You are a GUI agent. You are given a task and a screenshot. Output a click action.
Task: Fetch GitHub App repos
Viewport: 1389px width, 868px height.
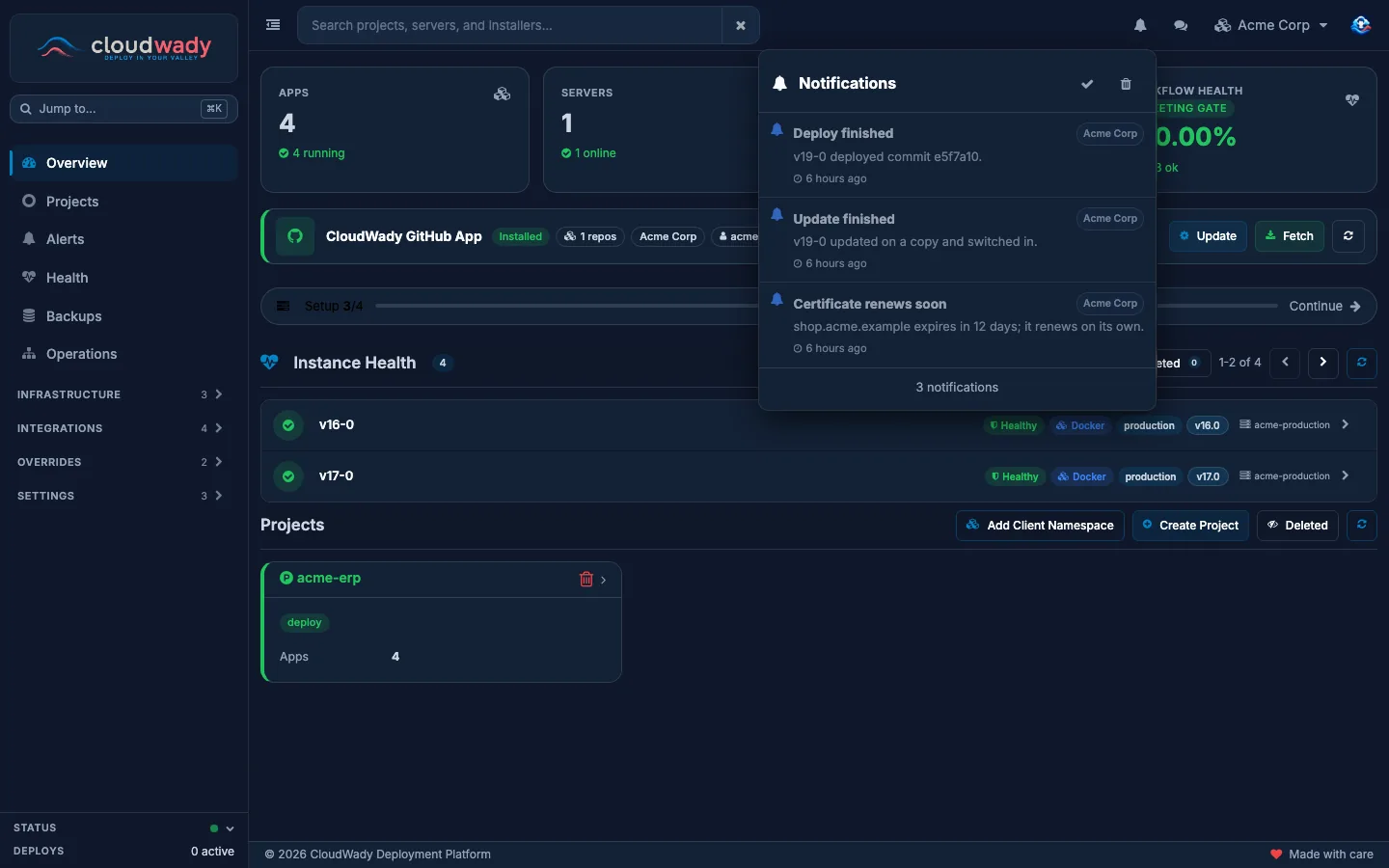click(x=1289, y=236)
